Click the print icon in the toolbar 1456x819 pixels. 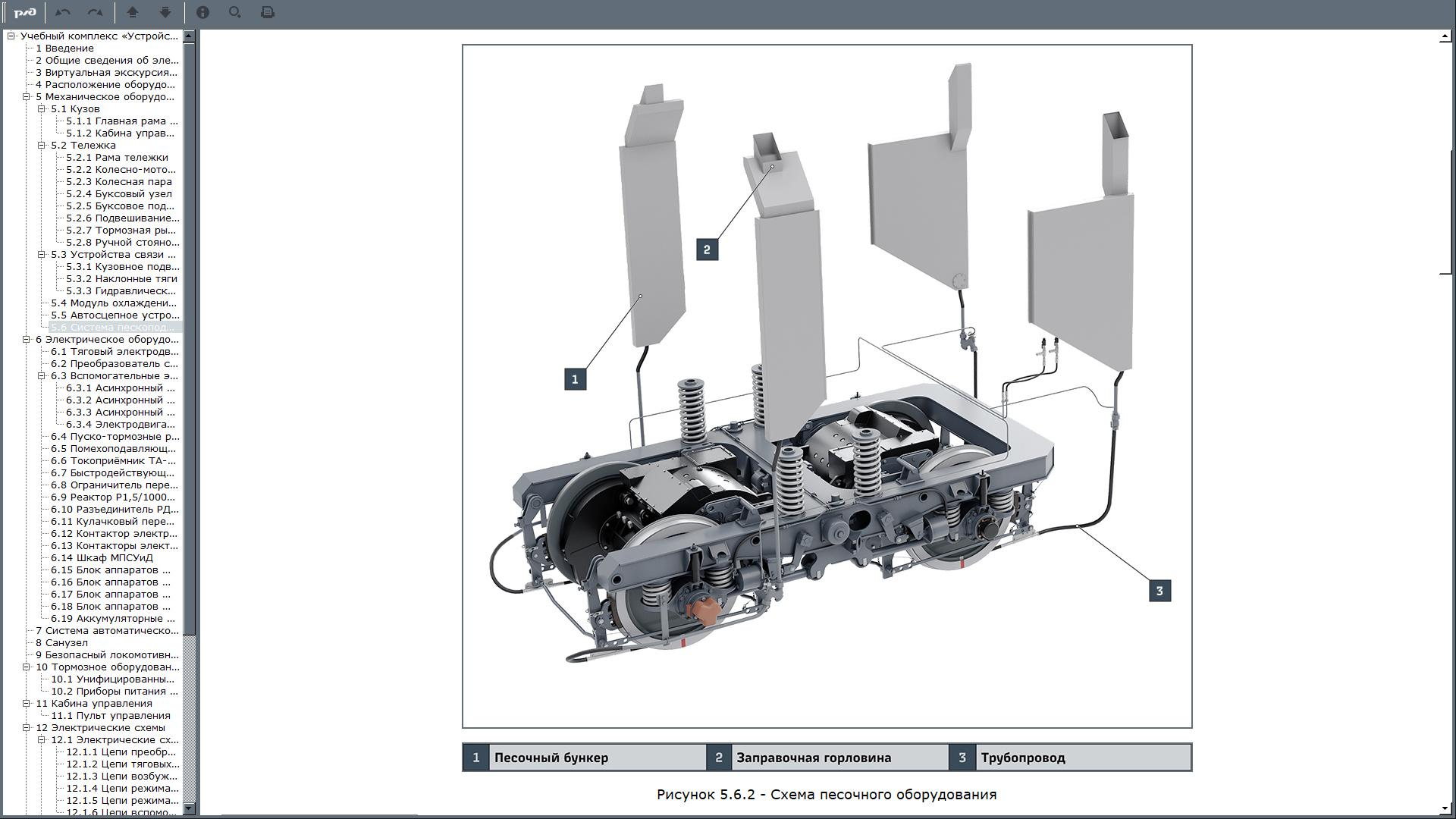(268, 12)
